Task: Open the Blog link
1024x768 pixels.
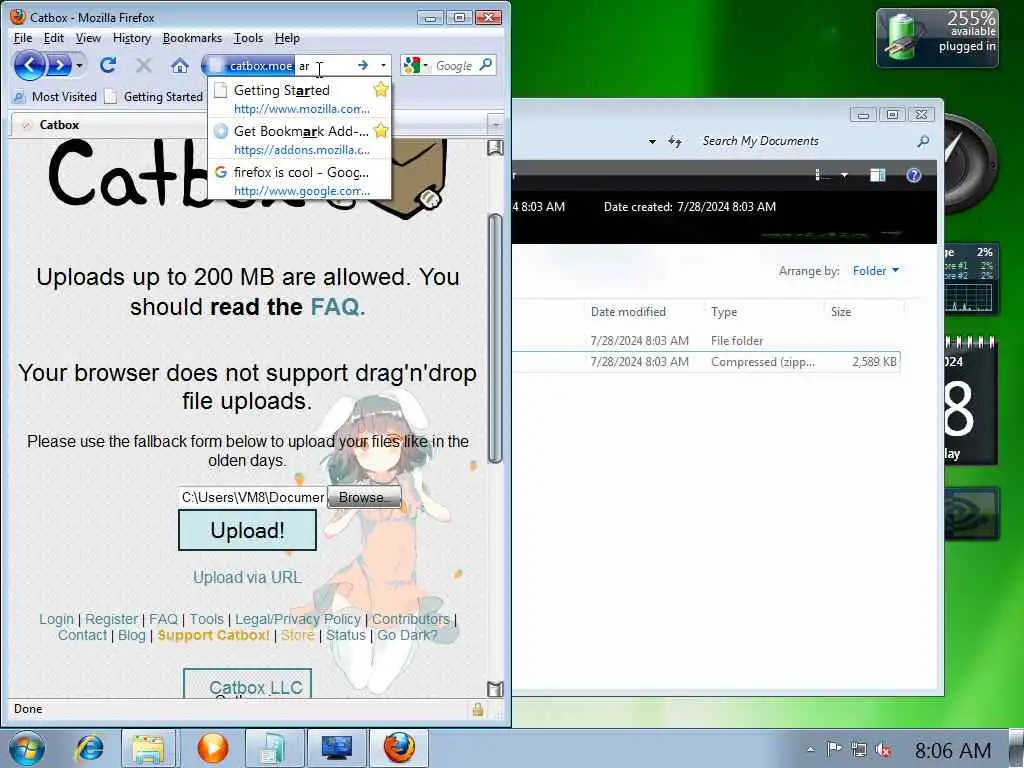Action: [x=132, y=635]
